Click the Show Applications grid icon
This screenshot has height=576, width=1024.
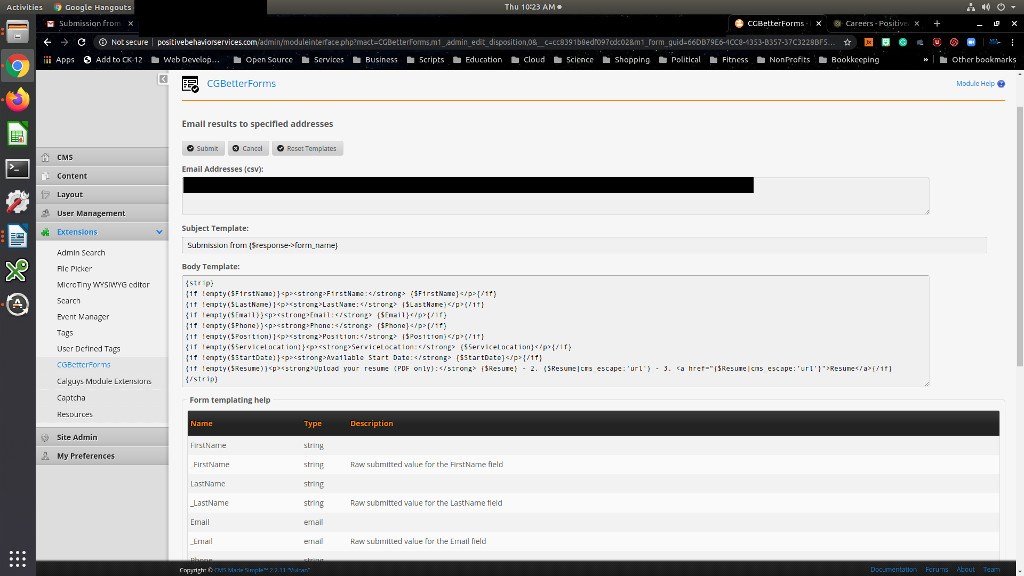click(17, 558)
